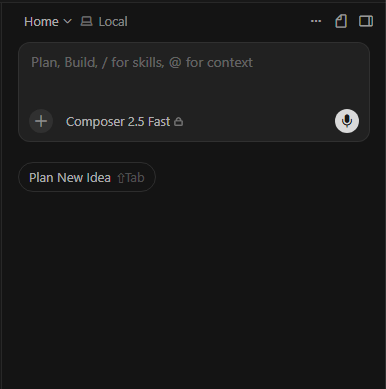Click the blank area under the placeholder text
The height and width of the screenshot is (389, 386).
pyautogui.click(x=194, y=88)
